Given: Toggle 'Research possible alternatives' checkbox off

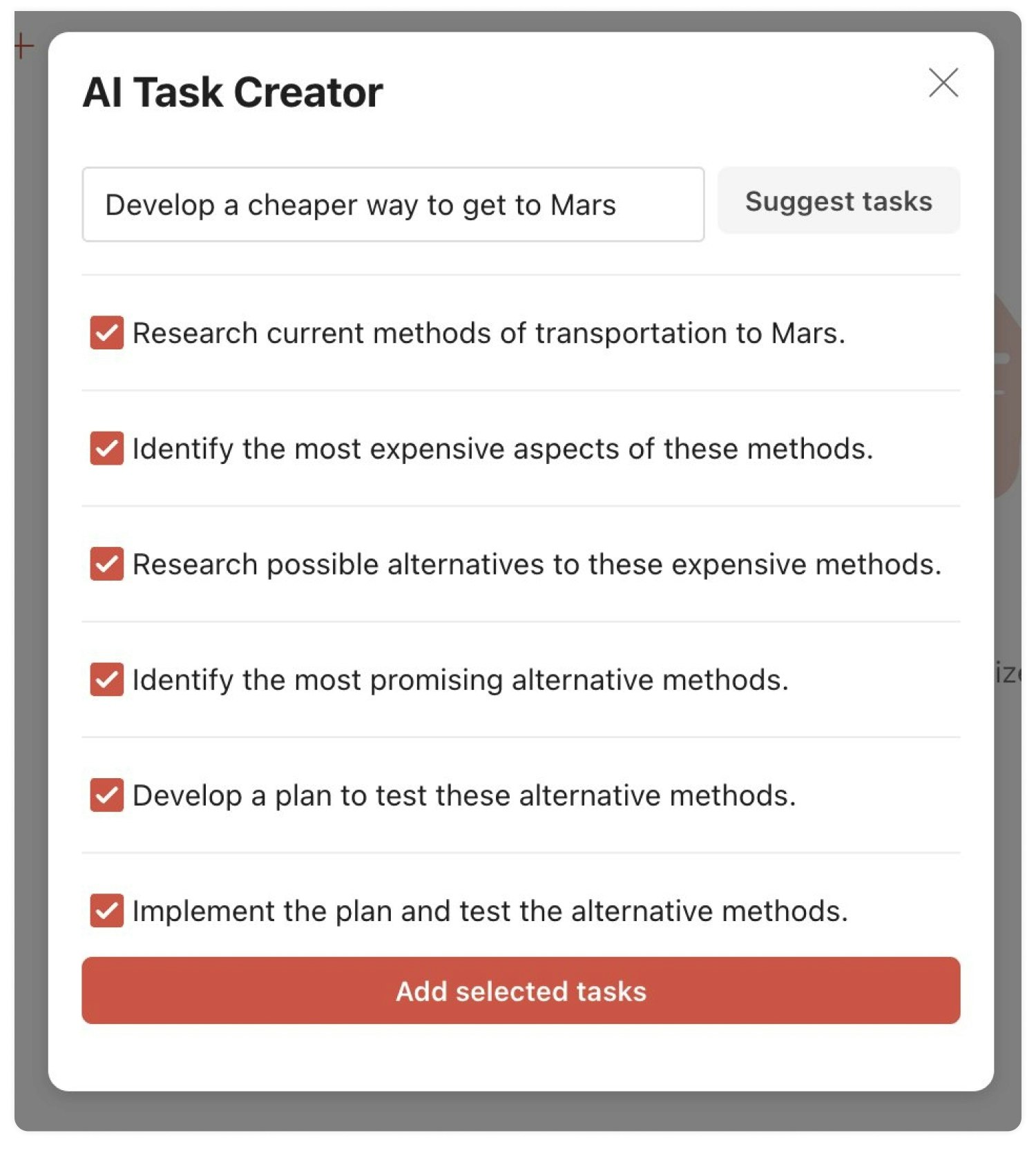Looking at the screenshot, I should (x=107, y=564).
